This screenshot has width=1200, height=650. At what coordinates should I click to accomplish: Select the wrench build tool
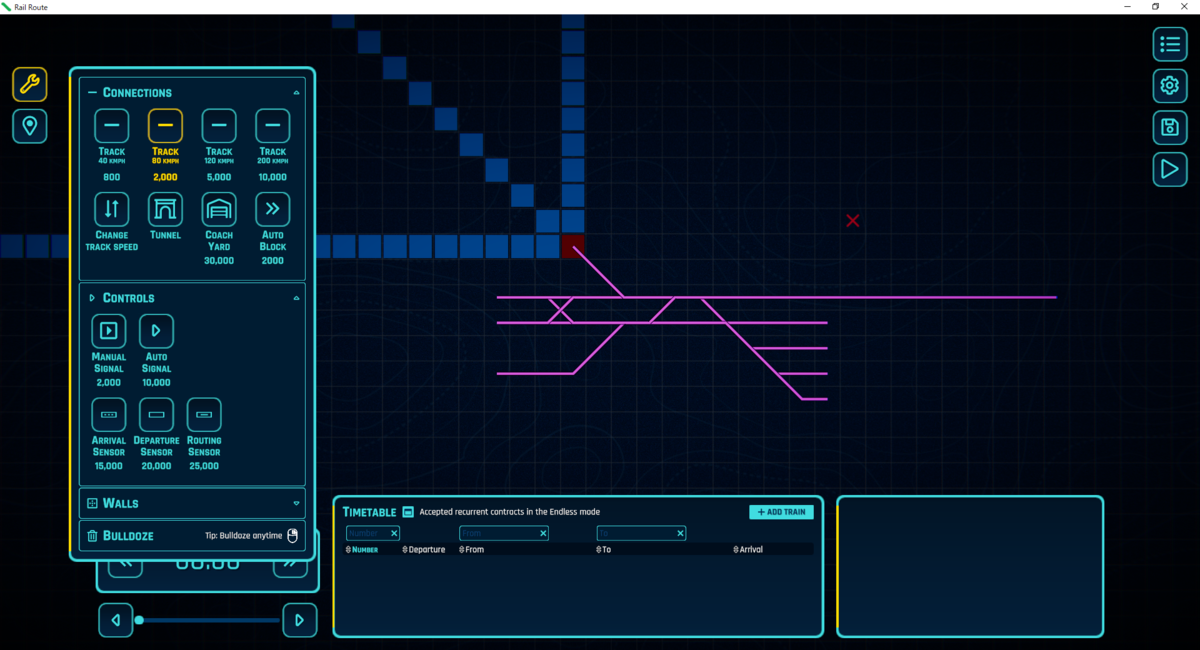(x=30, y=84)
